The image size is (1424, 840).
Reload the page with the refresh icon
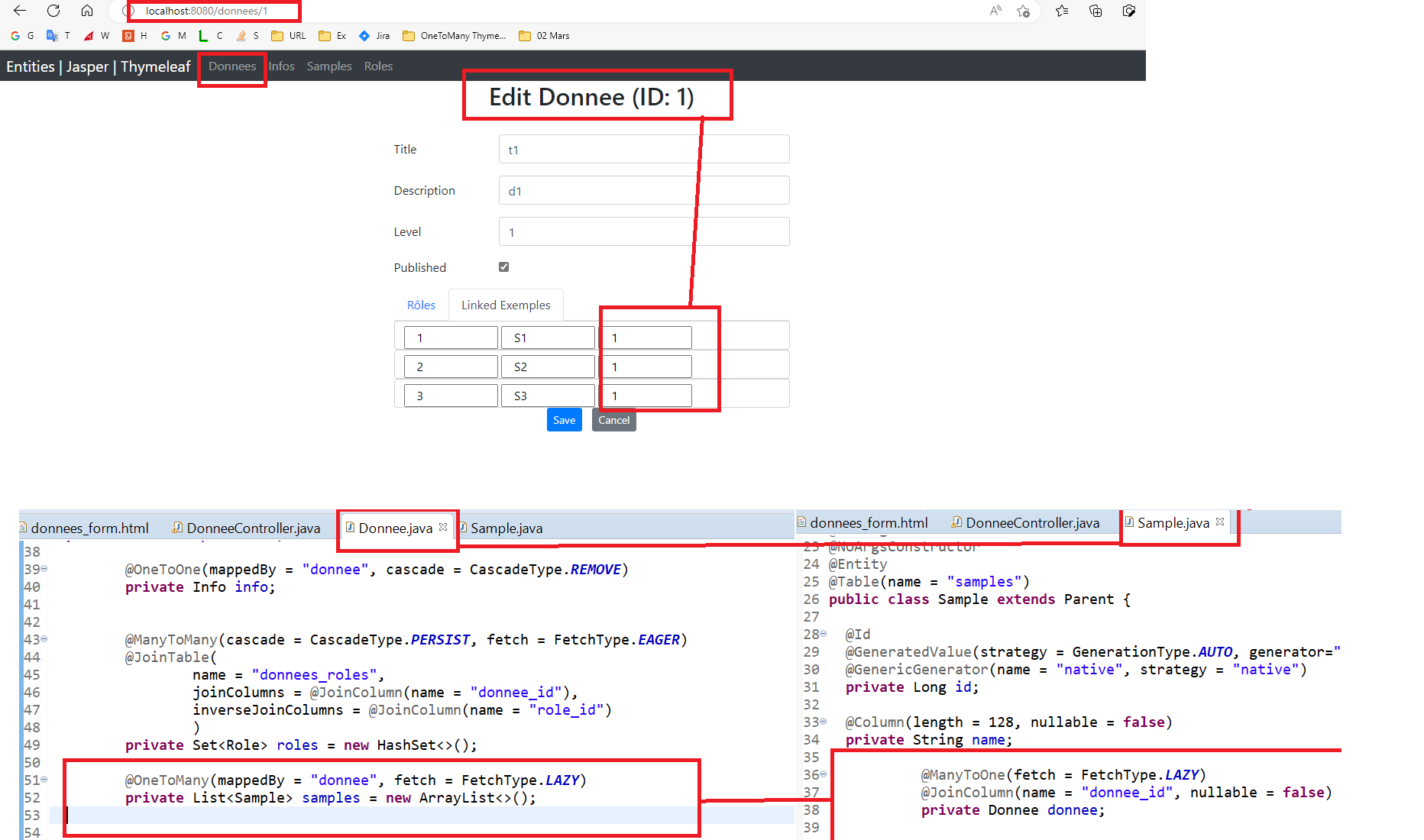(53, 11)
